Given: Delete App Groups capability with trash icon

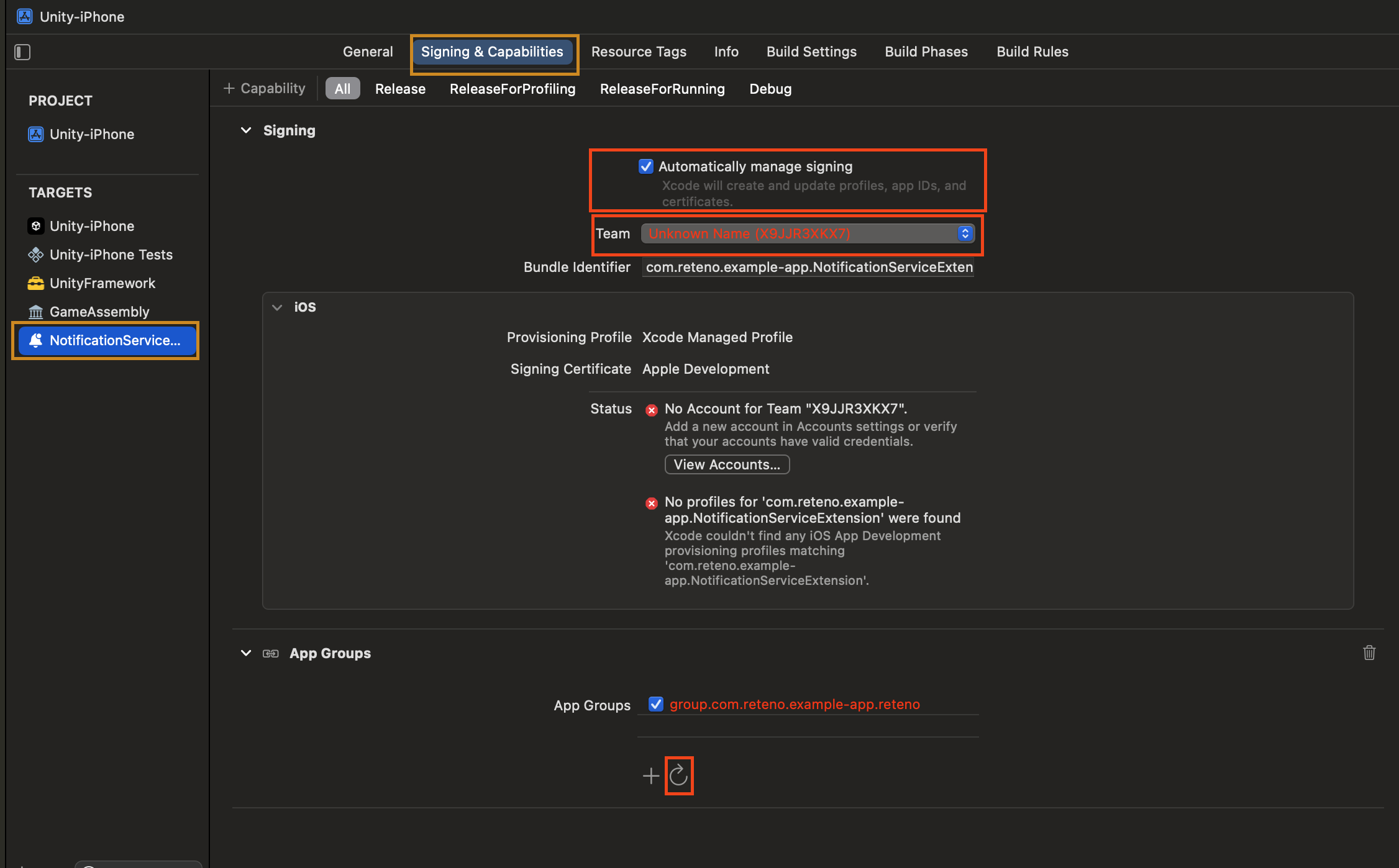Looking at the screenshot, I should (x=1369, y=653).
